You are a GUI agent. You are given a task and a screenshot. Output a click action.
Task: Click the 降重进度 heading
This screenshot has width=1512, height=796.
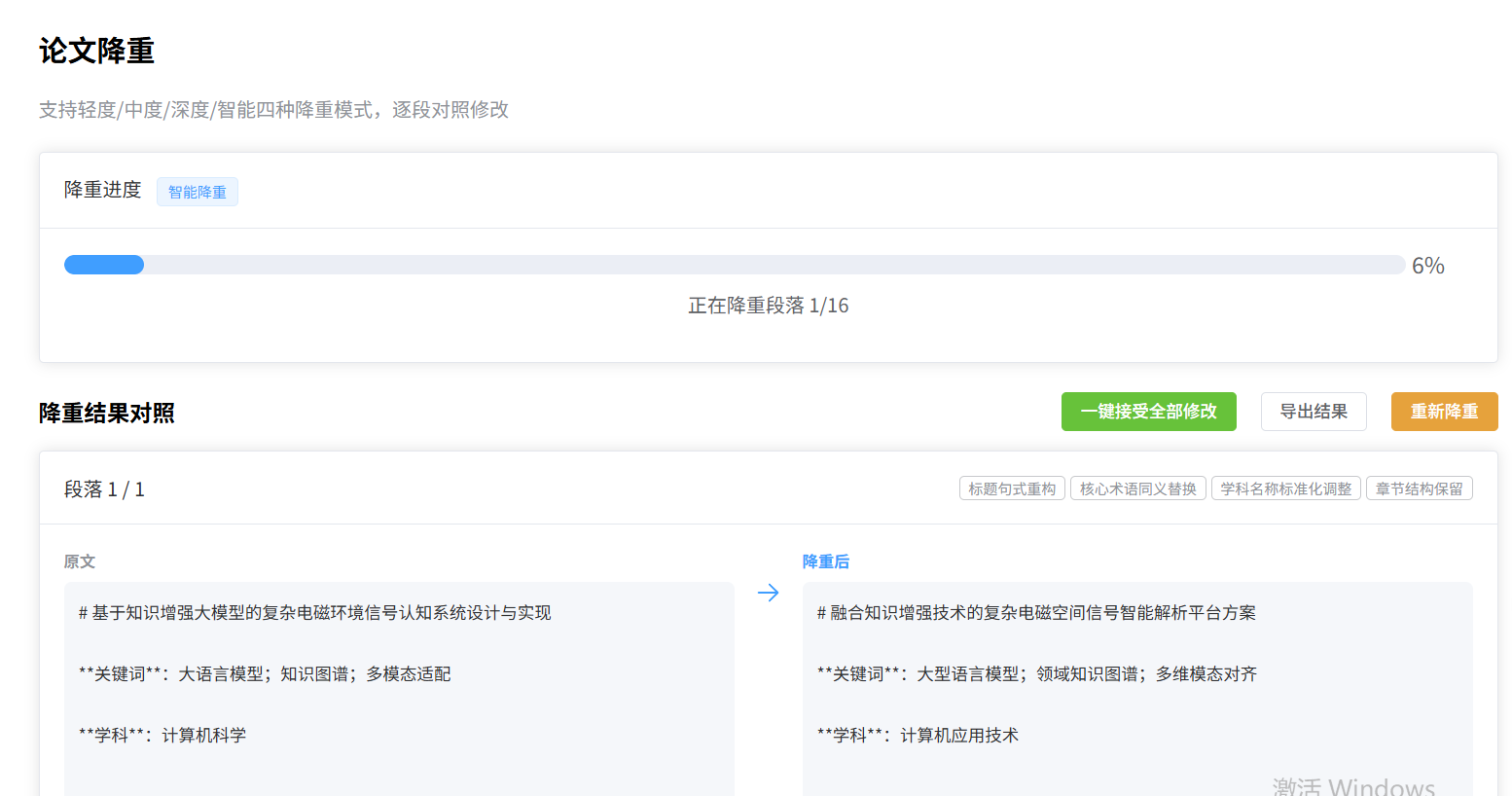click(x=103, y=190)
